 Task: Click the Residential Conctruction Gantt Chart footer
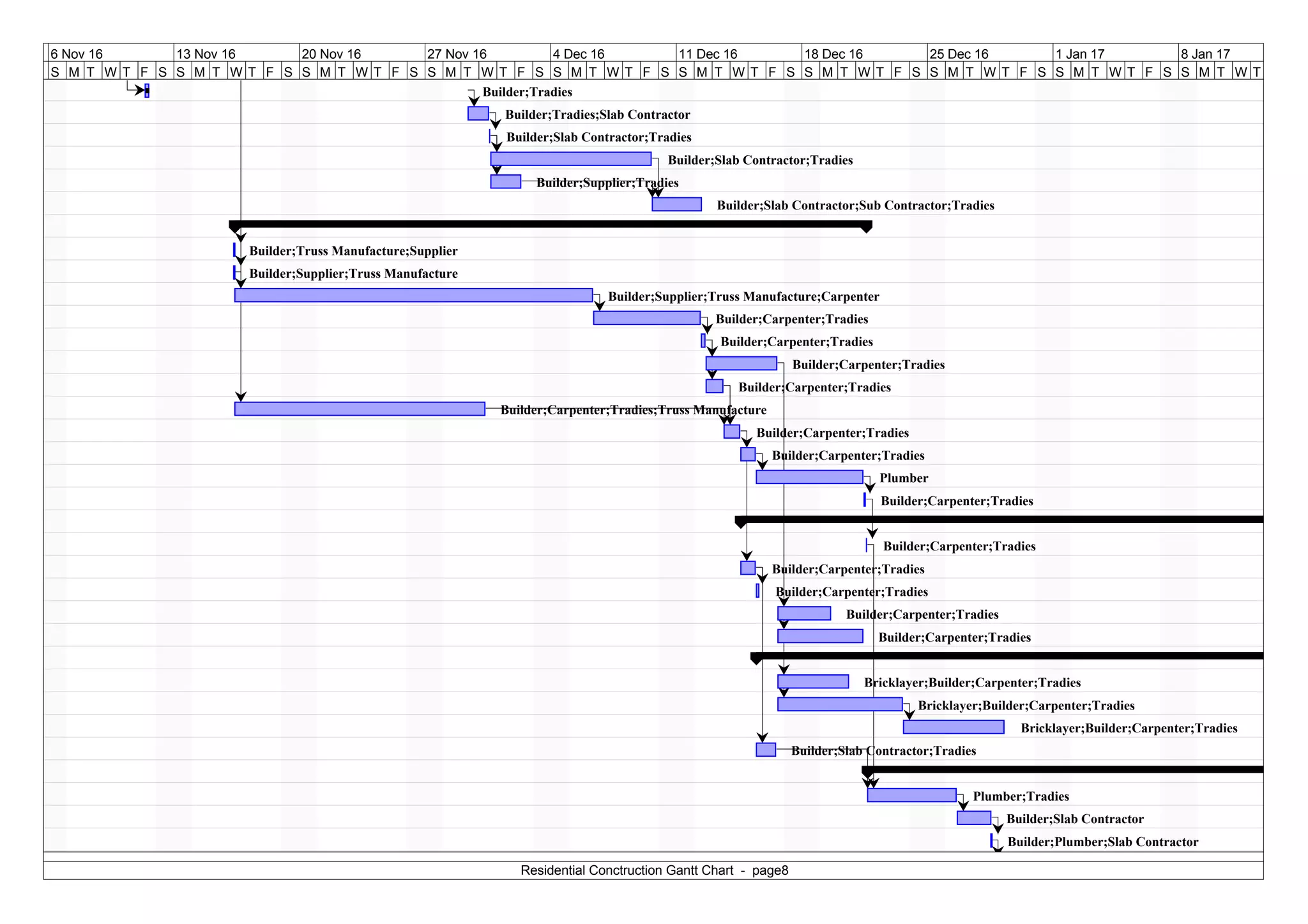[654, 870]
